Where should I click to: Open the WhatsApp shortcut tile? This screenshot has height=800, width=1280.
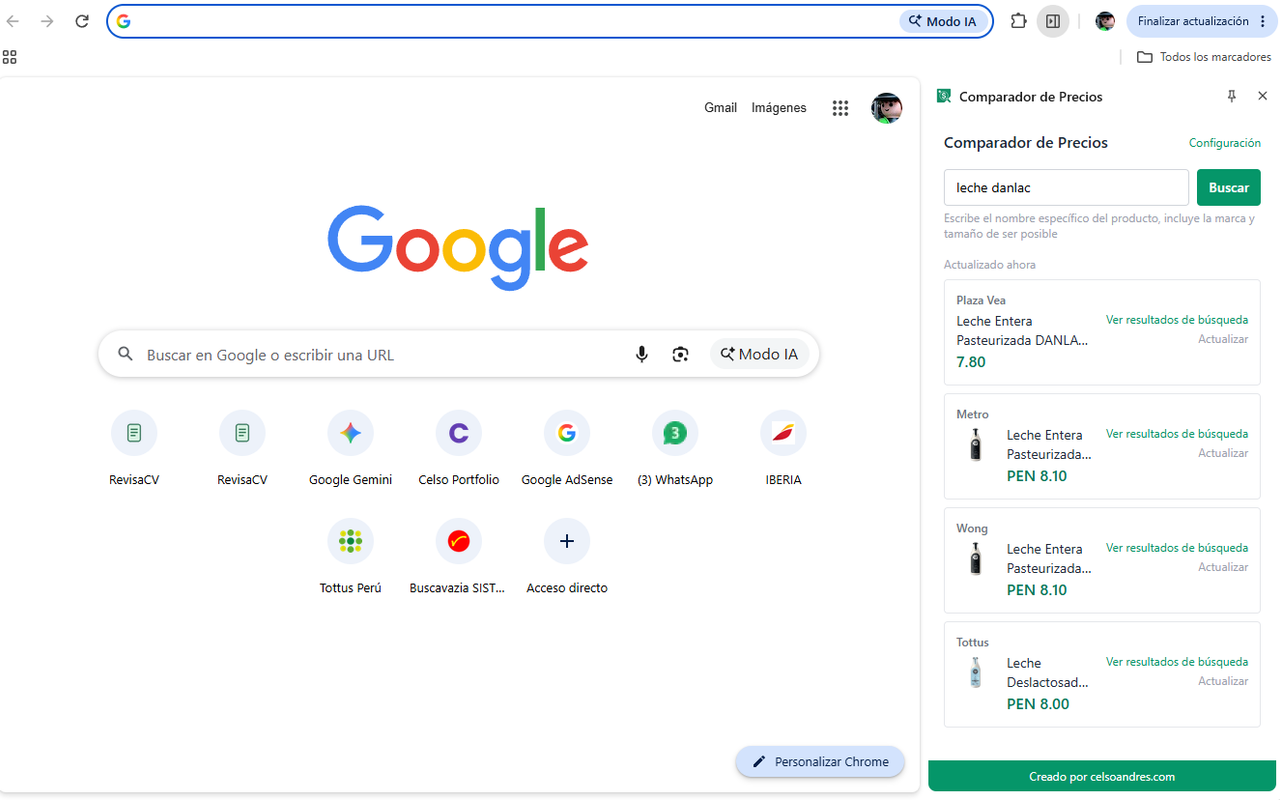tap(675, 448)
